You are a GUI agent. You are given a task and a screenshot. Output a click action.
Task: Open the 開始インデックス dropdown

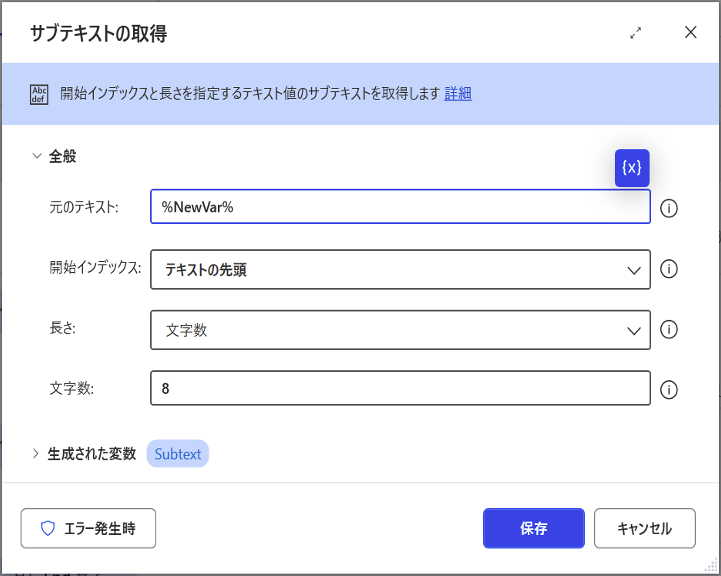coord(400,270)
